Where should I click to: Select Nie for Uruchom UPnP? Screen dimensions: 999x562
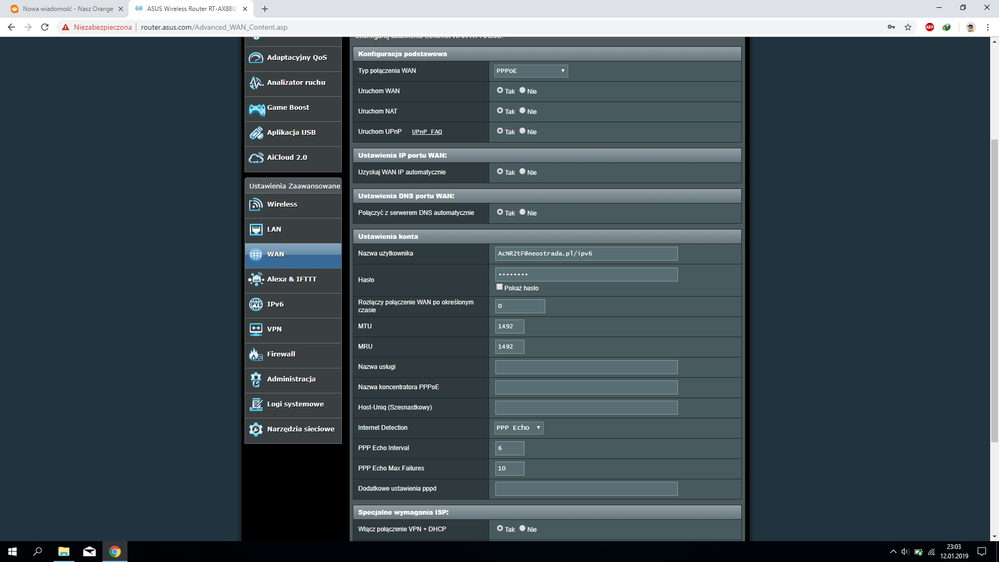coord(522,131)
